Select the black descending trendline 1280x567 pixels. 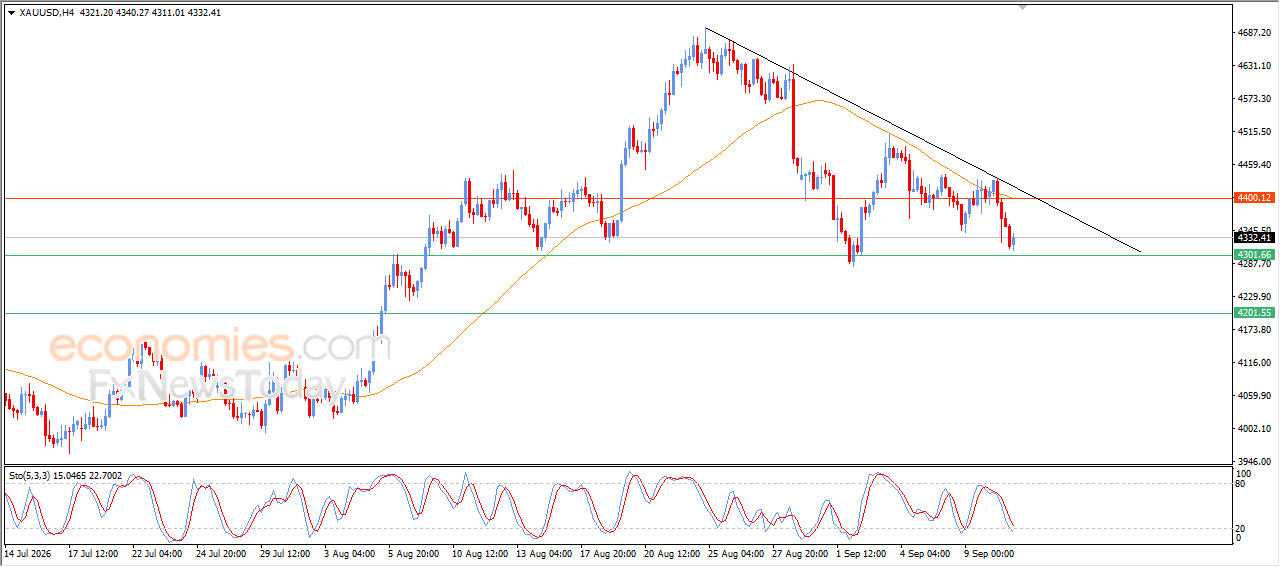coord(922,139)
